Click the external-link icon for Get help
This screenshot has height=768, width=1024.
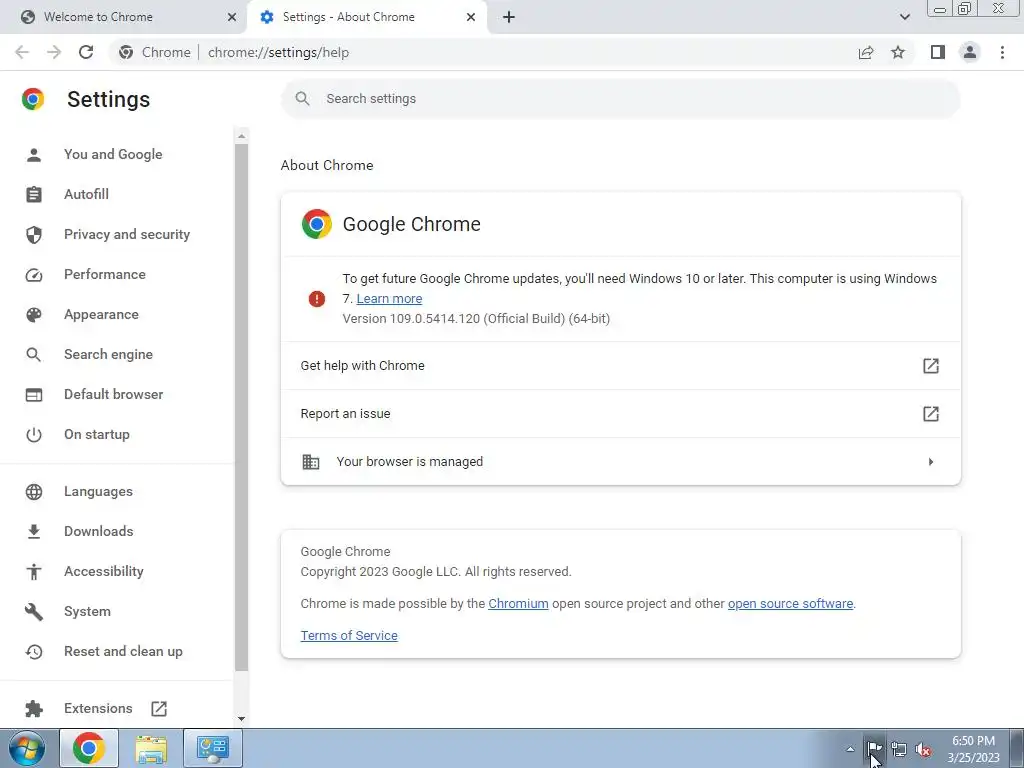click(x=931, y=366)
